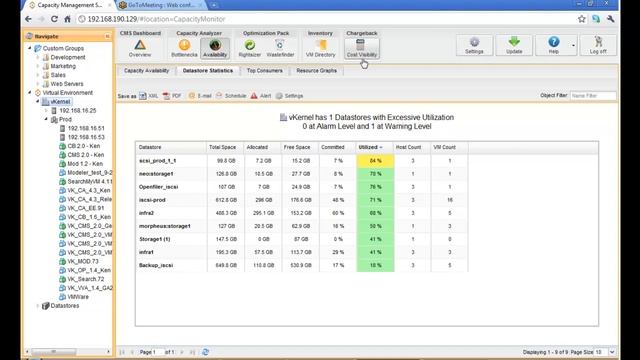Expand the Datastores node
640x360 pixels.
(x=38, y=306)
